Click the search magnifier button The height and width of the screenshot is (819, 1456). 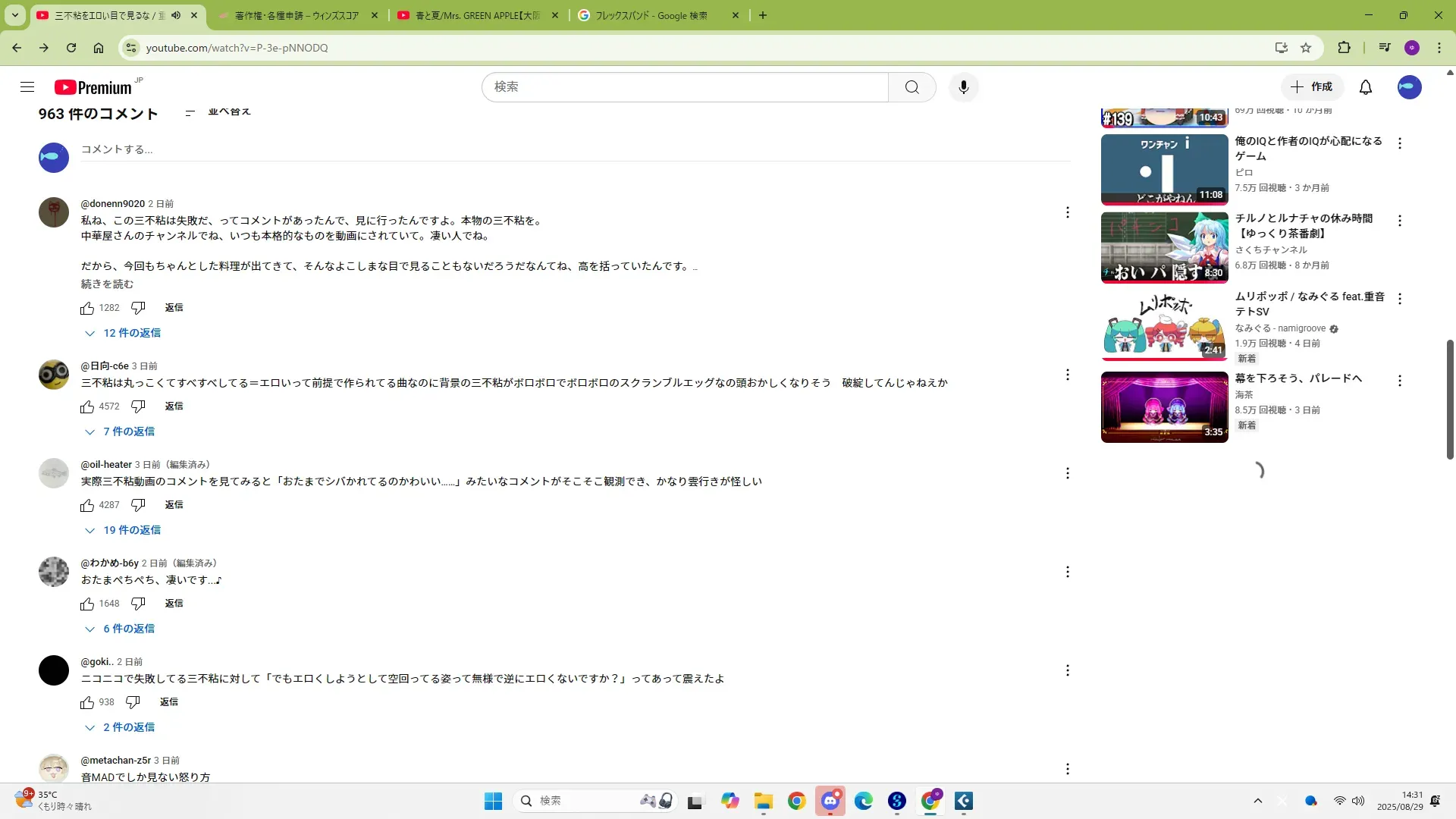[912, 87]
